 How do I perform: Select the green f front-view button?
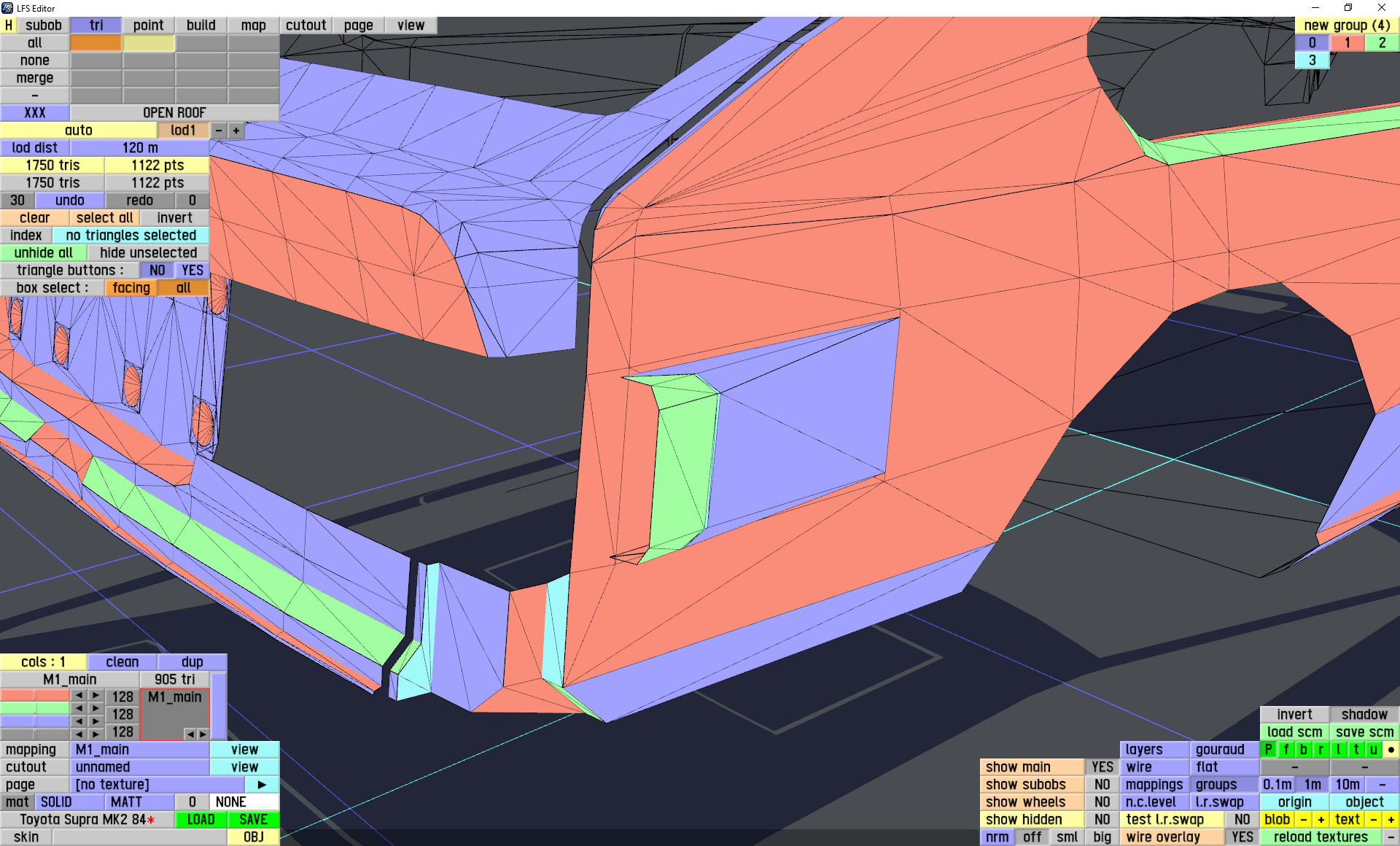point(1286,749)
